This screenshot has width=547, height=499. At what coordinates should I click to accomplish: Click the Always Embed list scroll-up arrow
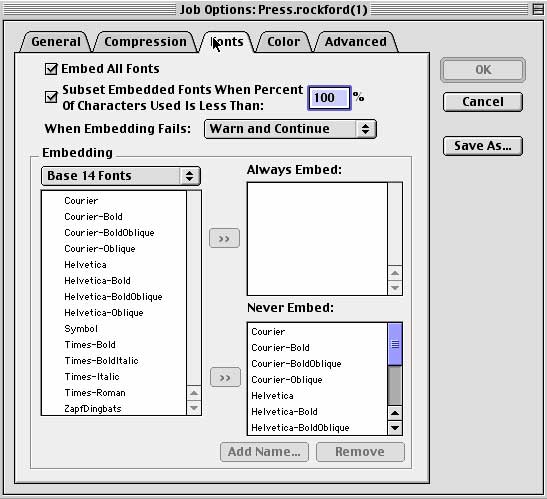point(395,273)
